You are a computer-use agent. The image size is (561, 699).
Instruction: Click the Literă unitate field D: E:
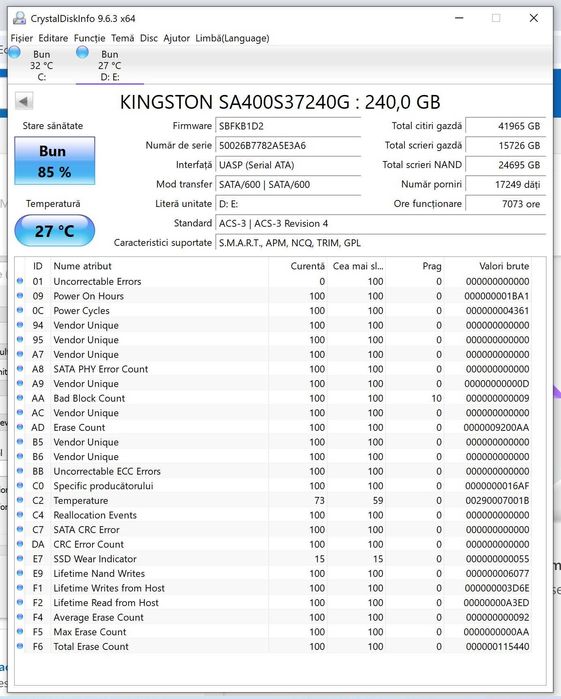[288, 204]
